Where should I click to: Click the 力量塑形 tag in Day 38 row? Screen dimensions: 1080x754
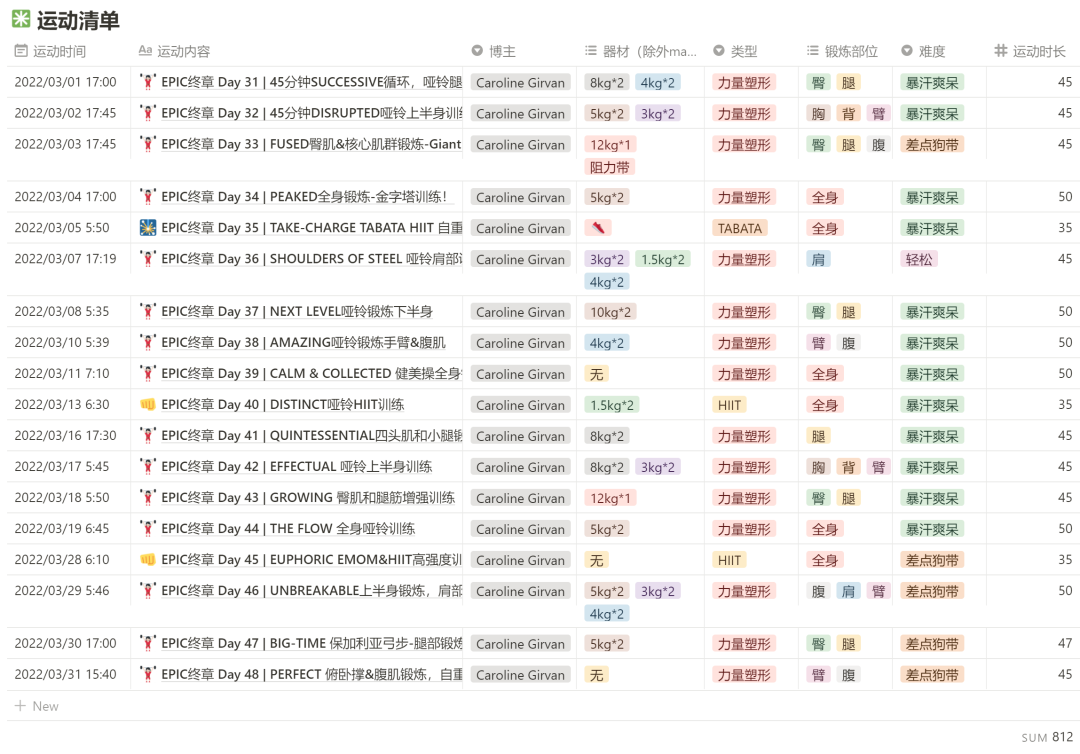[744, 343]
